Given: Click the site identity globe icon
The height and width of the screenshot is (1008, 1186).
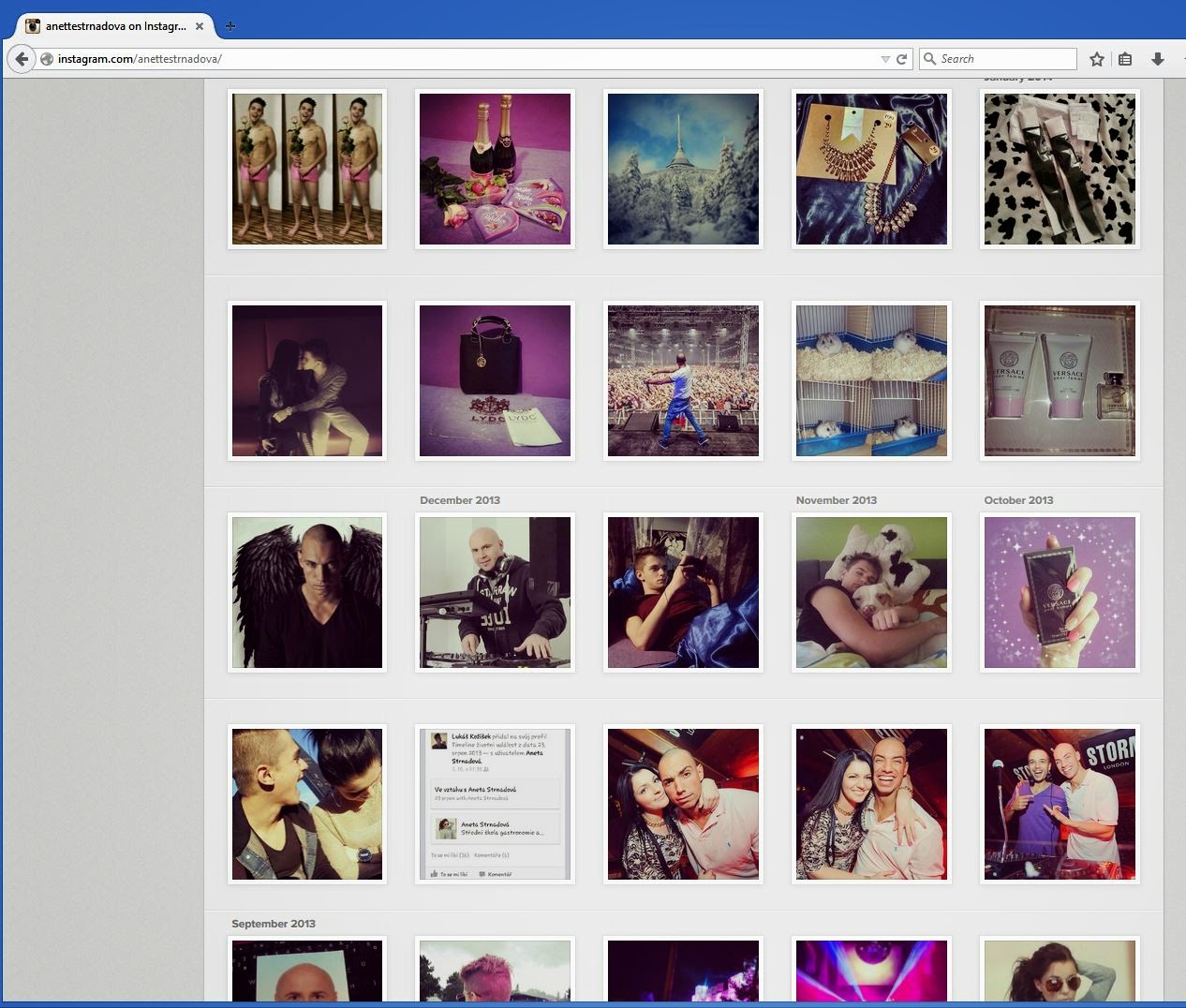Looking at the screenshot, I should 47,59.
